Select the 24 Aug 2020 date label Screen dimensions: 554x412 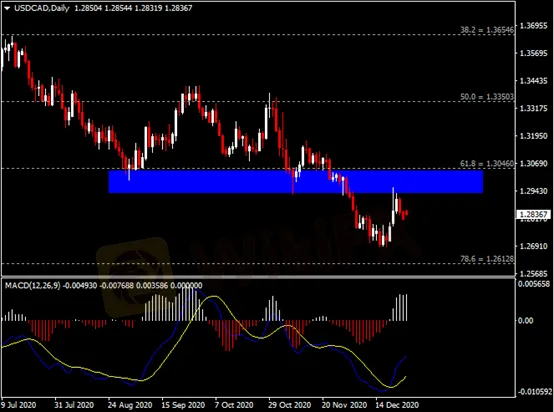tap(130, 405)
